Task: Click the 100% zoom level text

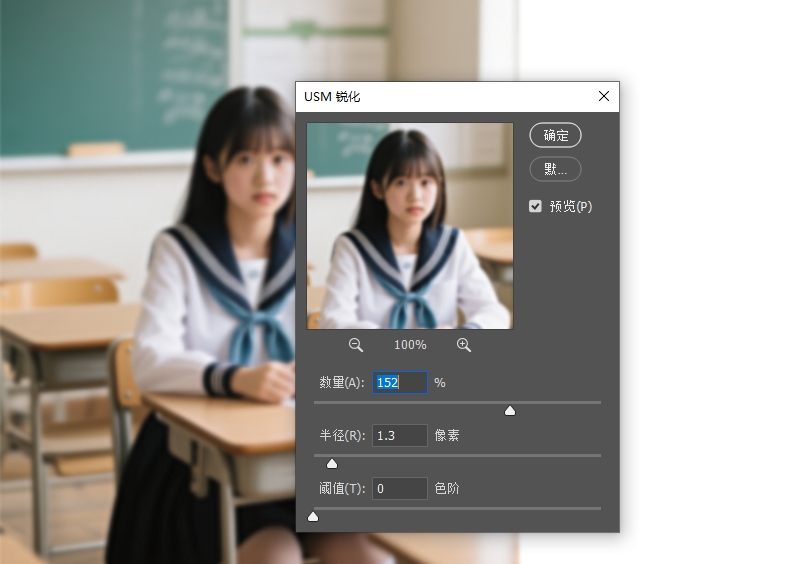Action: [x=410, y=344]
